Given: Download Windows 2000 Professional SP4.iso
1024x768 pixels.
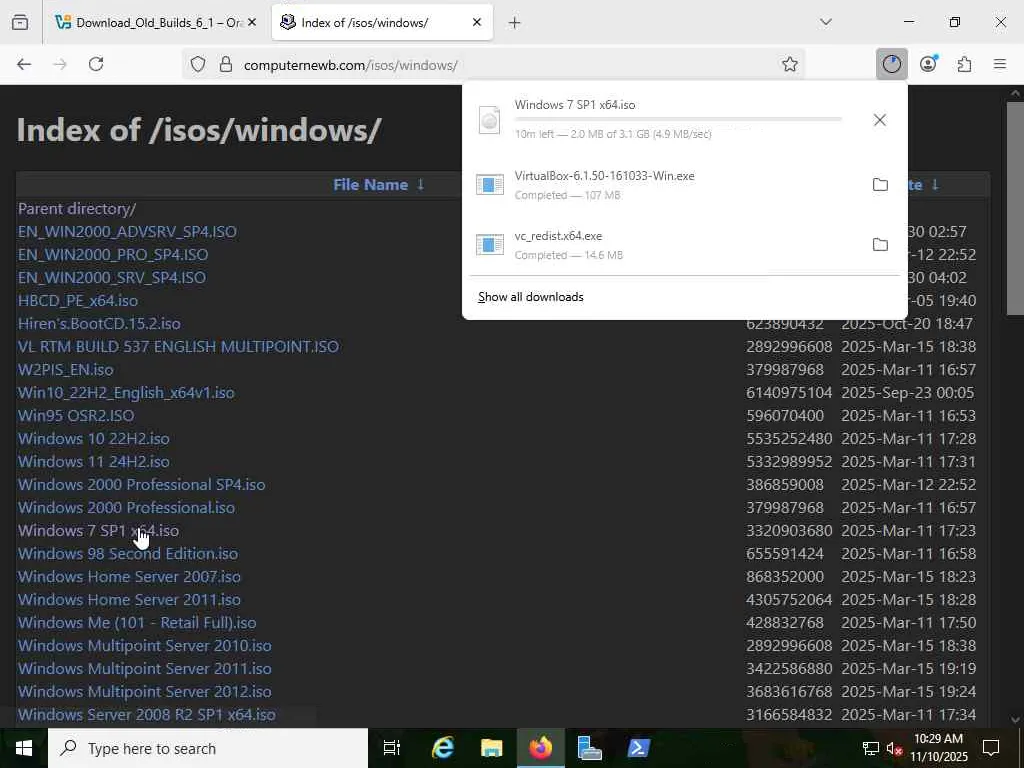Looking at the screenshot, I should [x=142, y=485].
